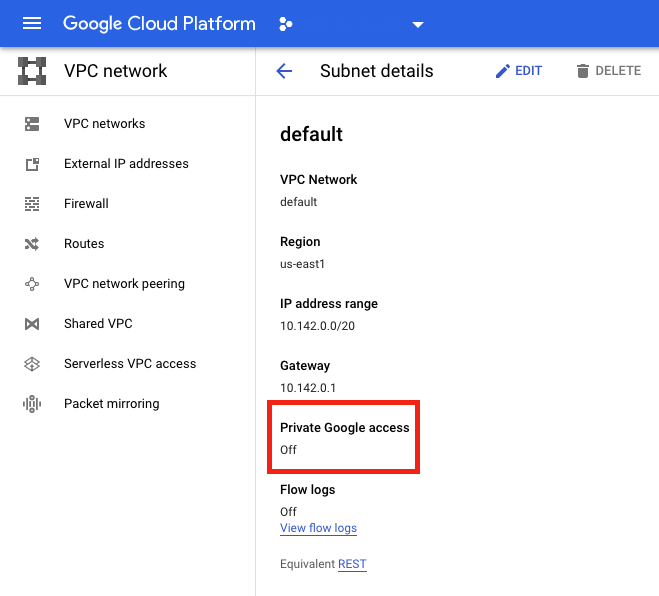Viewport: 659px width, 596px height.
Task: Open Shared VPC page
Action: point(98,324)
